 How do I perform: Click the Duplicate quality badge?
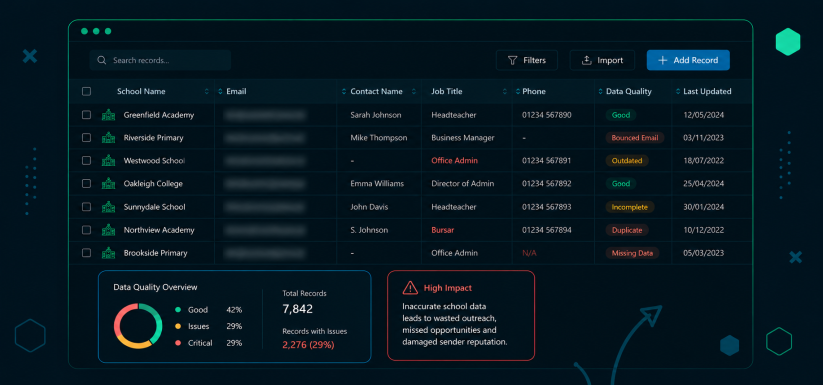(627, 230)
